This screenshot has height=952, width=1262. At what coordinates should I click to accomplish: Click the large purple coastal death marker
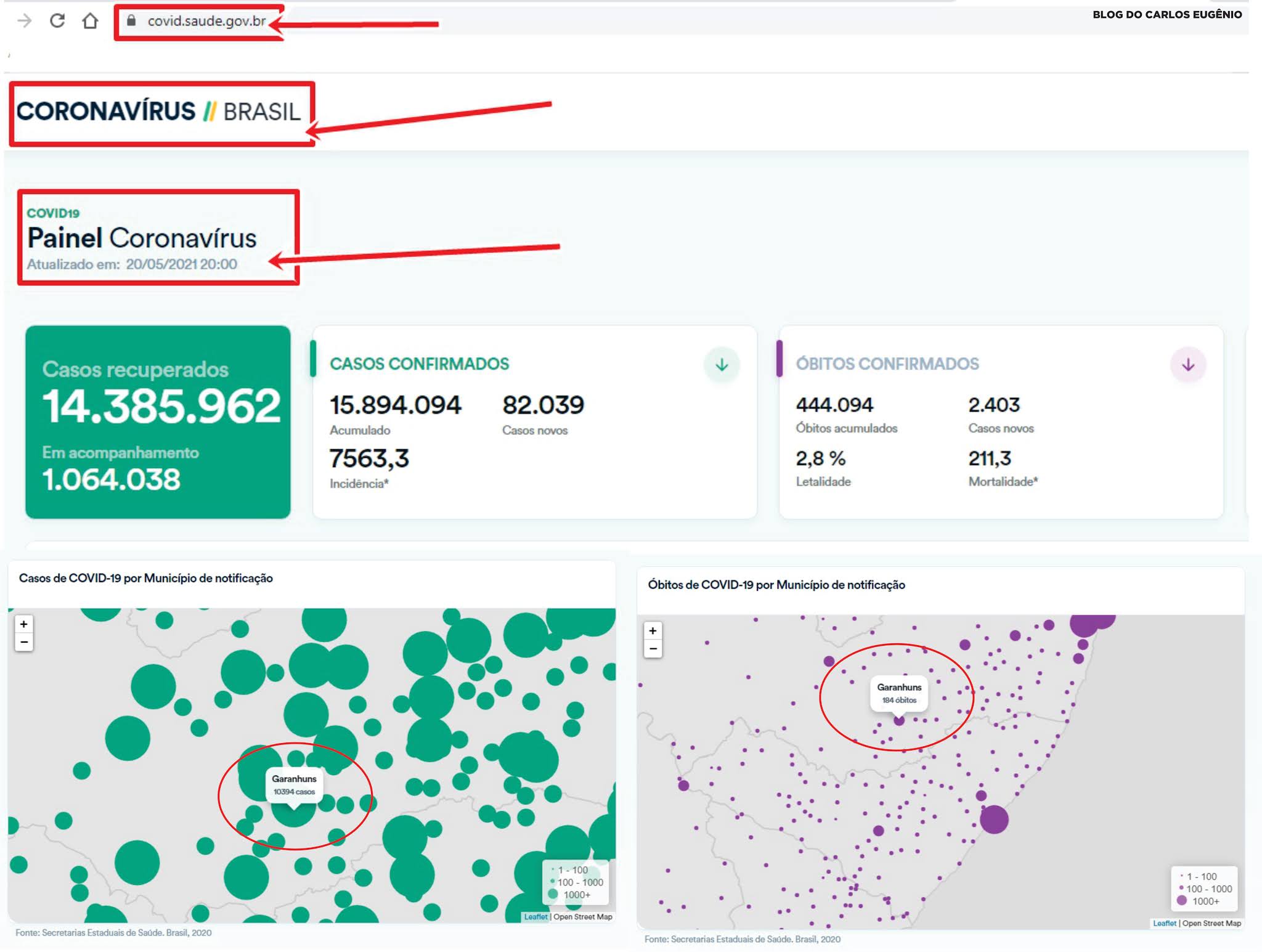tap(993, 819)
